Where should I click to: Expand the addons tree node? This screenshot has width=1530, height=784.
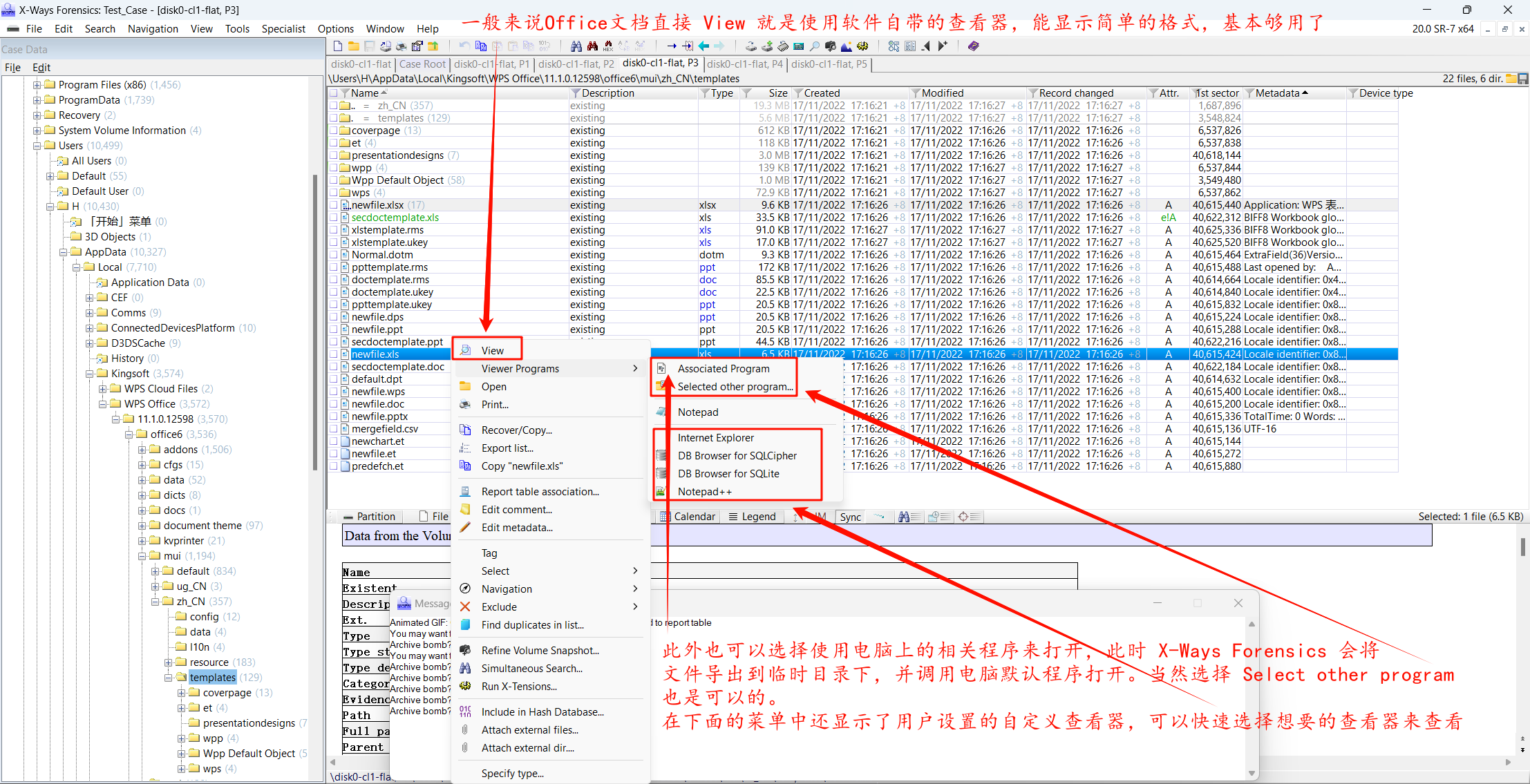pyautogui.click(x=142, y=450)
